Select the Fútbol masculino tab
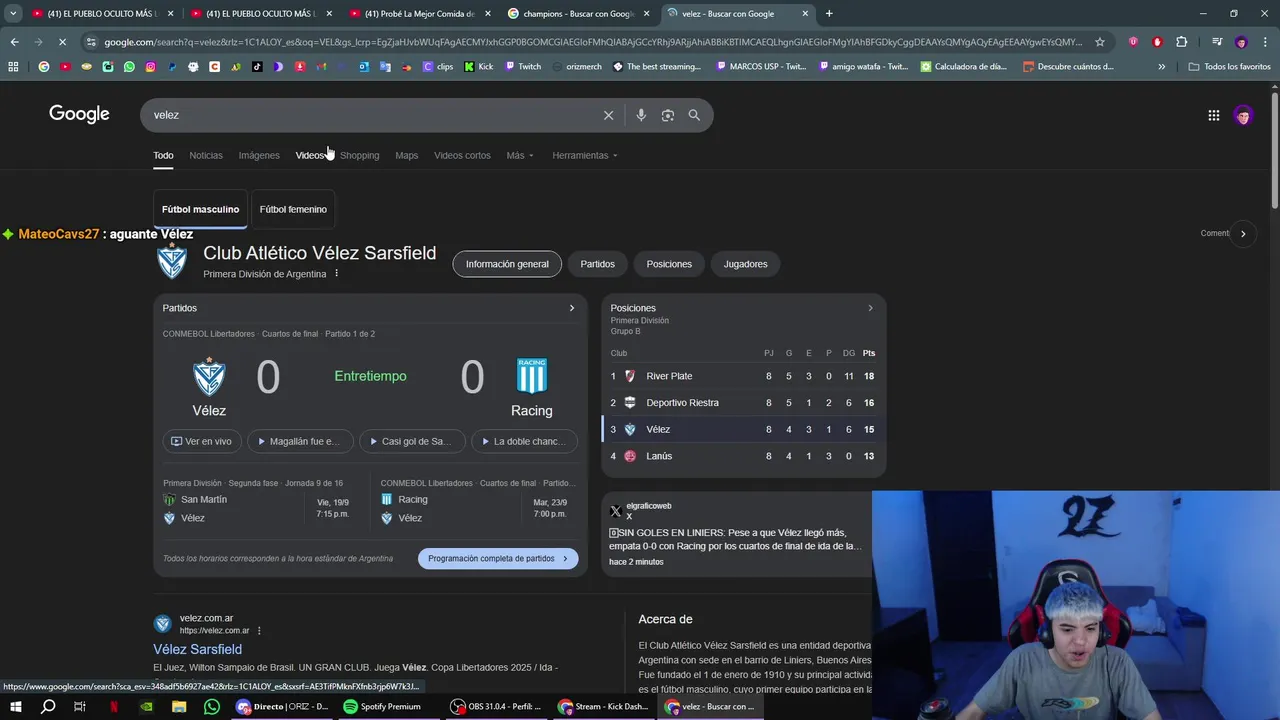The height and width of the screenshot is (720, 1280). coord(200,209)
